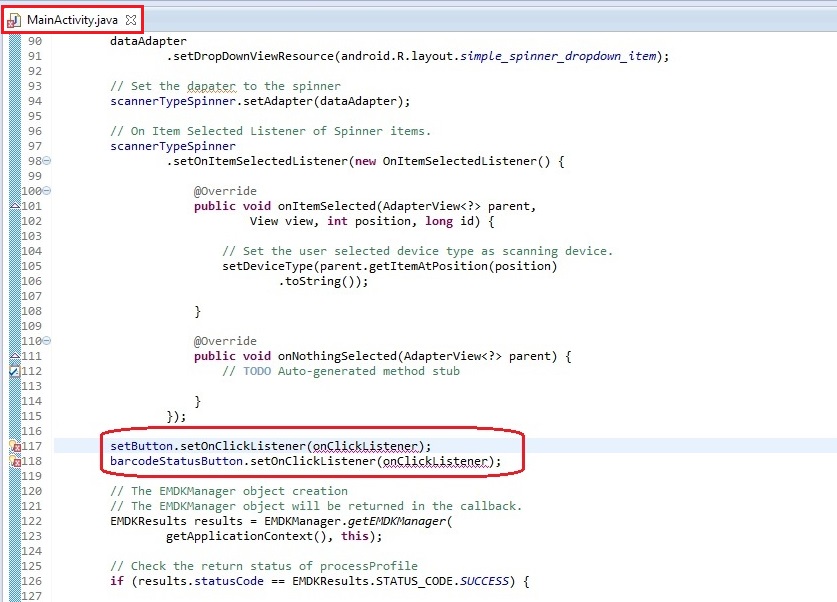This screenshot has height=602, width=837.
Task: Click the TODO task marker on line 112
Action: 14,371
